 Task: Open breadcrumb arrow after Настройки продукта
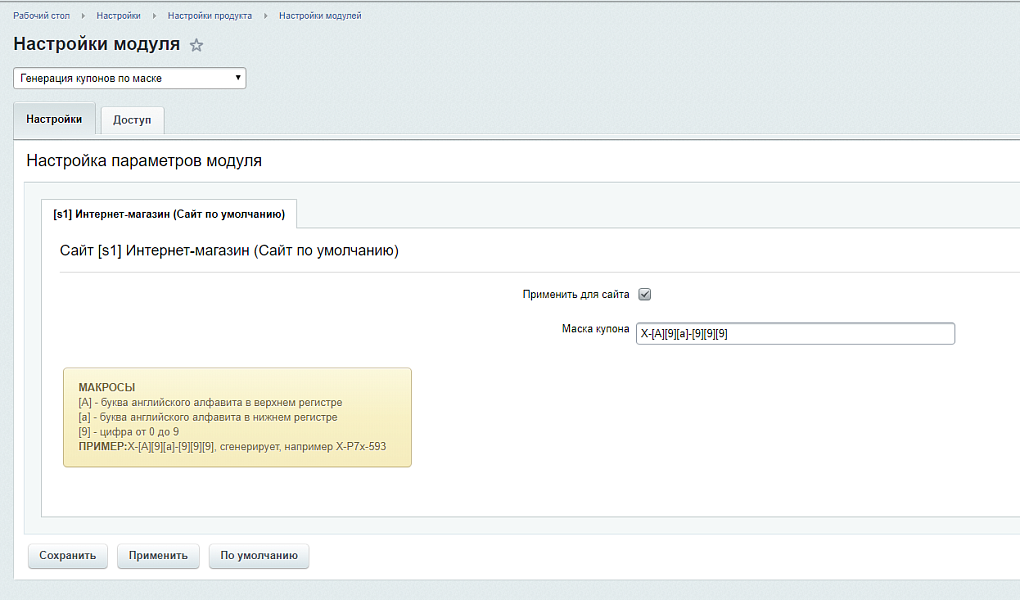point(266,16)
